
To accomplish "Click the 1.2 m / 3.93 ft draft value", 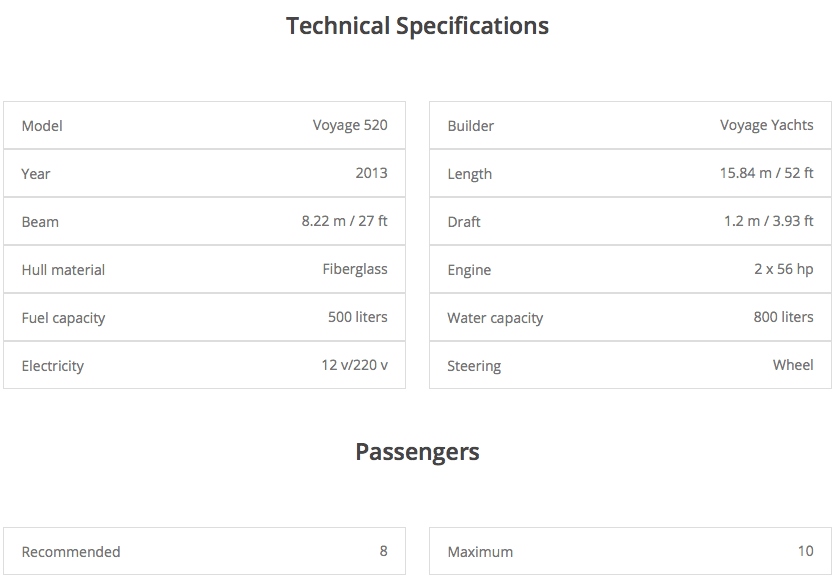I will 768,221.
